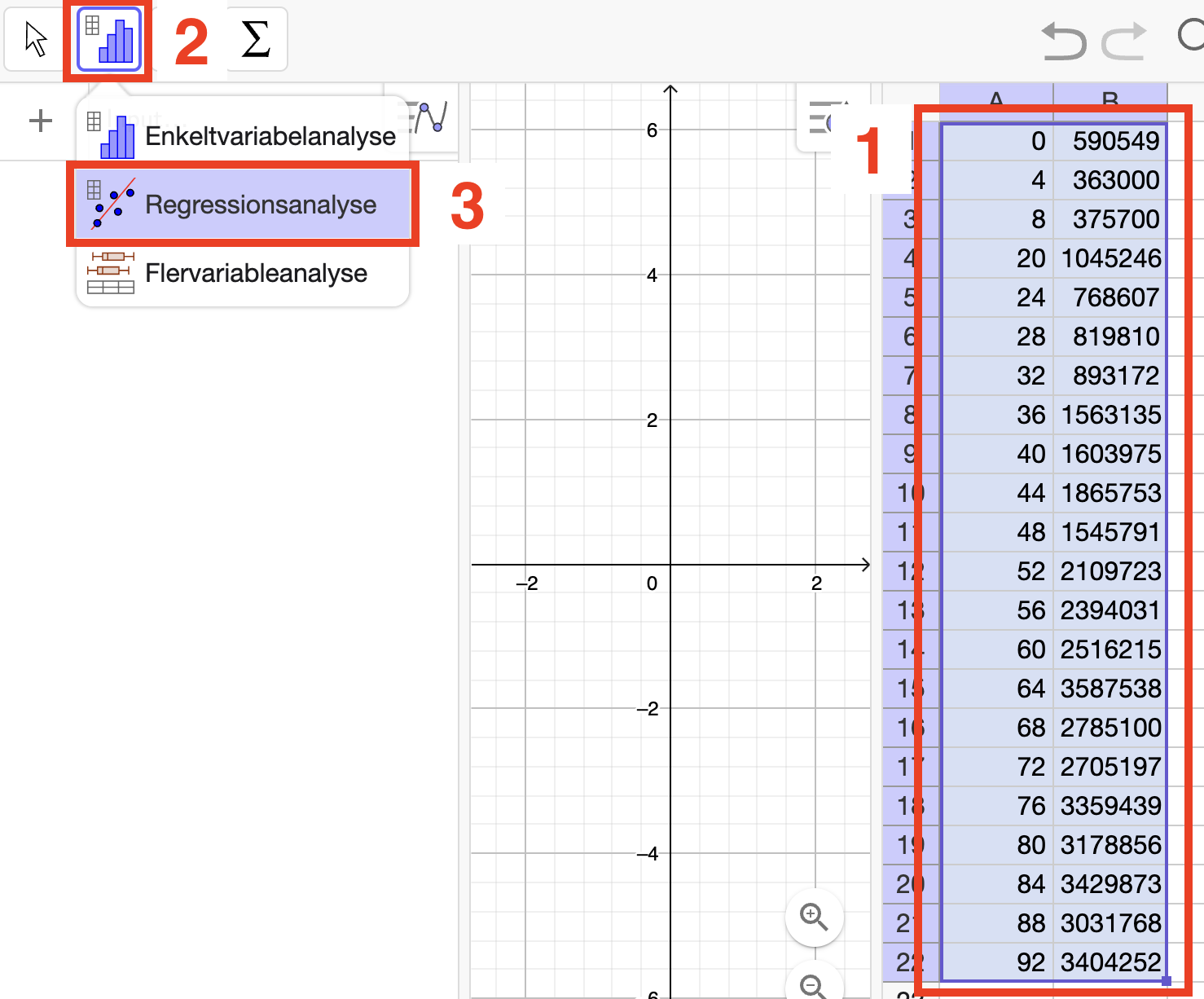Select column A cell containing 76
Image resolution: width=1204 pixels, height=999 pixels.
click(996, 806)
